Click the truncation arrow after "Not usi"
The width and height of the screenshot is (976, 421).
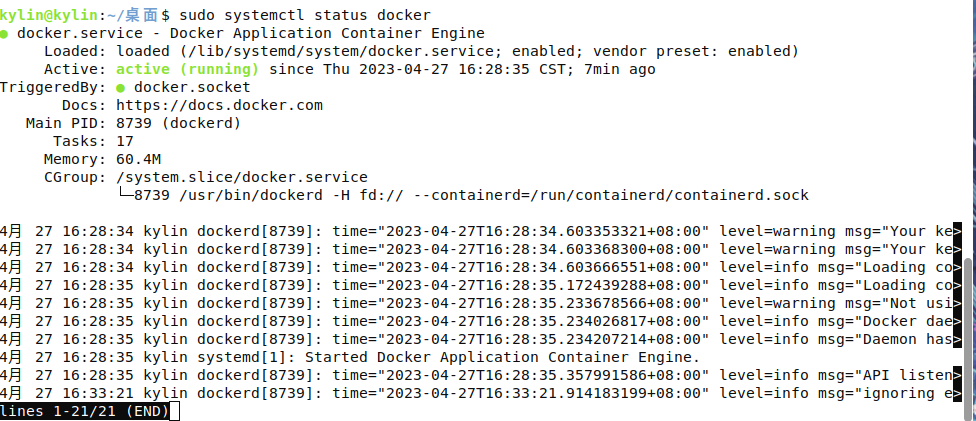957,303
